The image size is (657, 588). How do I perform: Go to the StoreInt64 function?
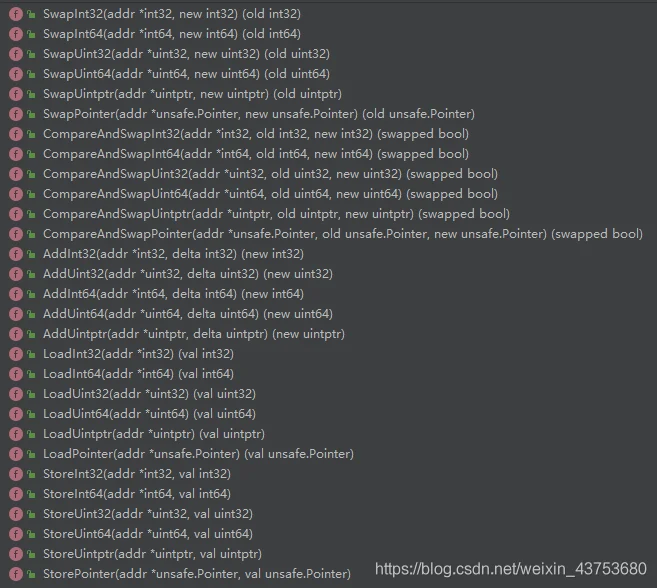(137, 494)
